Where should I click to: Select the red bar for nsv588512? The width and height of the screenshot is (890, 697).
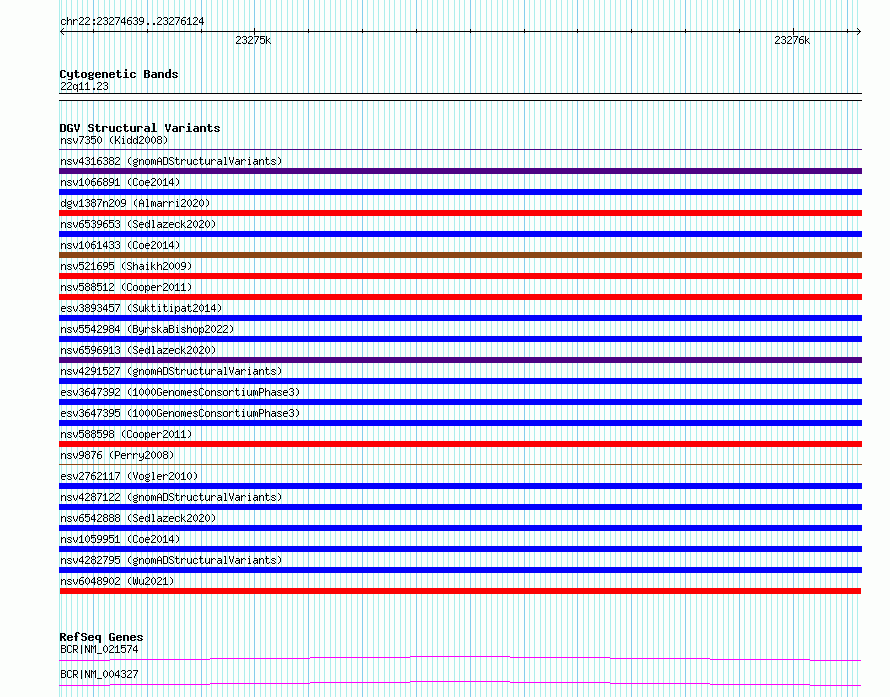[x=460, y=297]
